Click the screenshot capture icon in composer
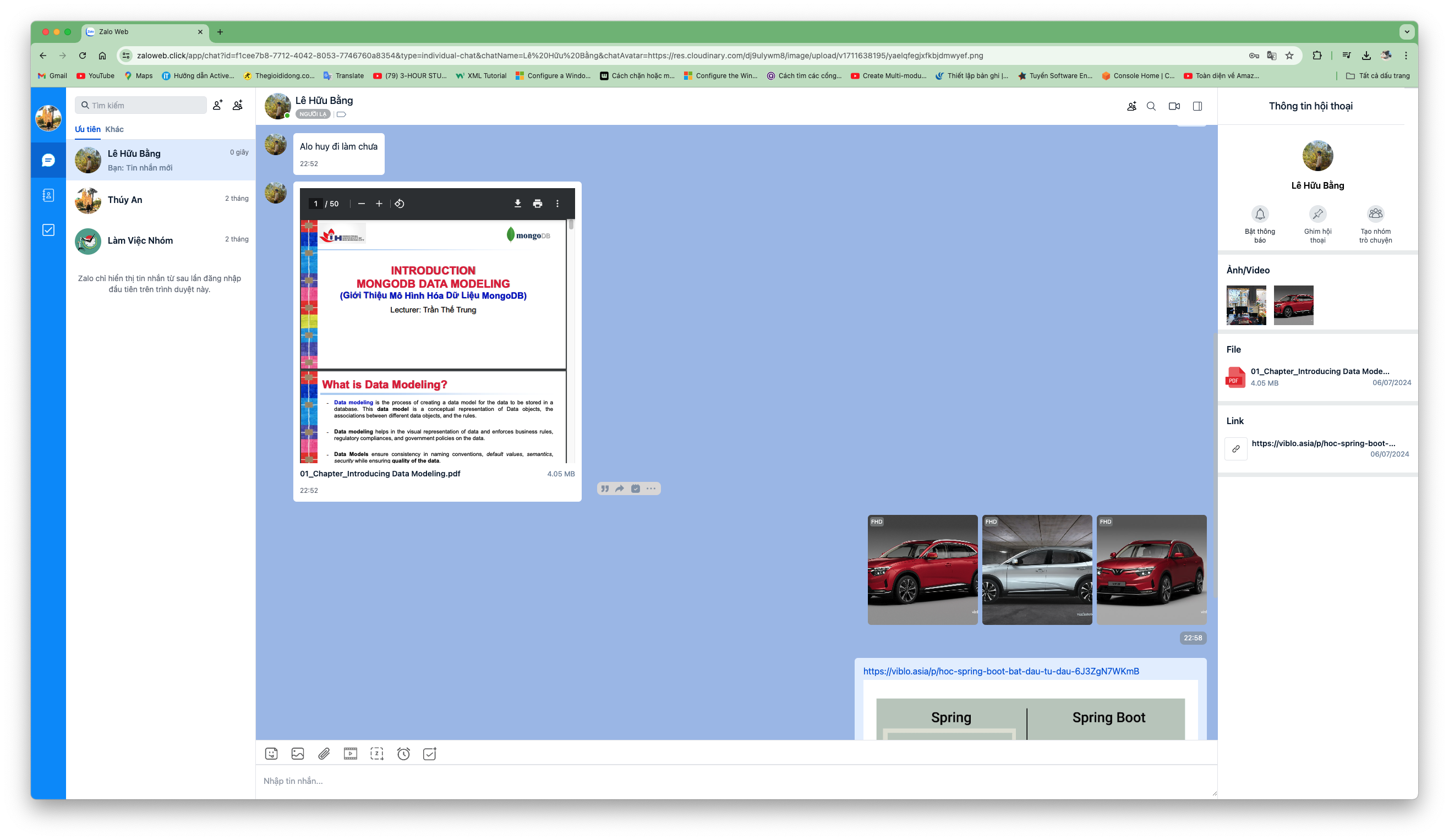This screenshot has height=840, width=1449. [376, 754]
